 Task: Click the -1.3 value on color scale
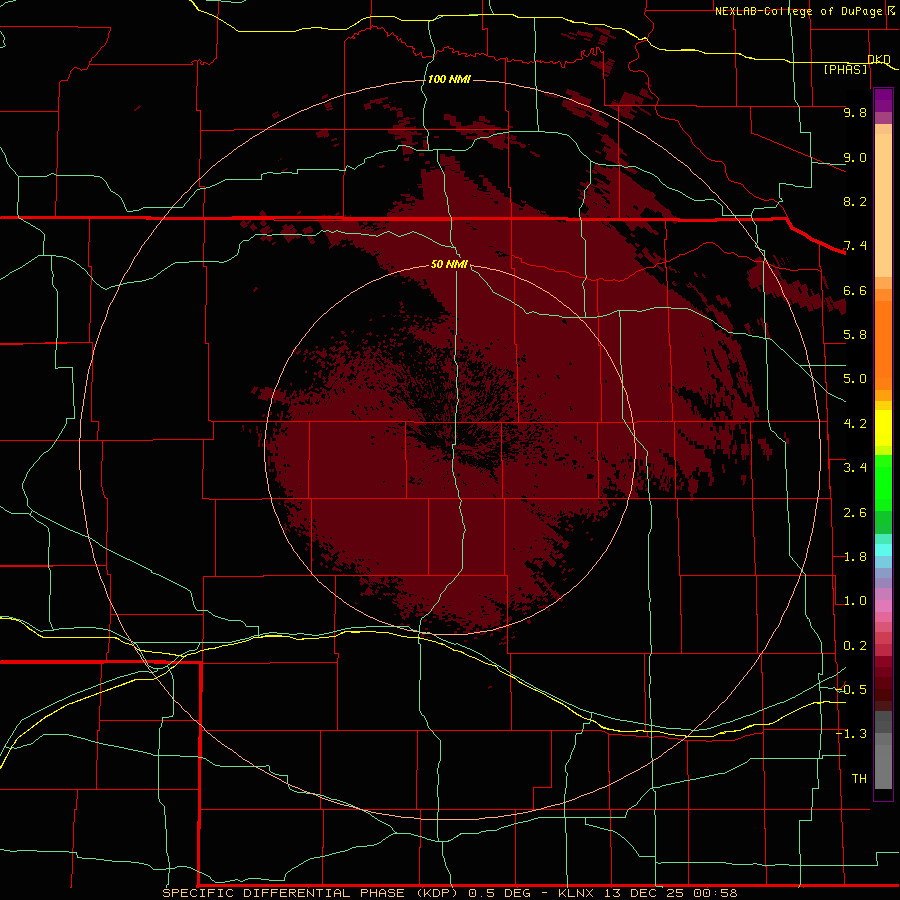click(851, 734)
